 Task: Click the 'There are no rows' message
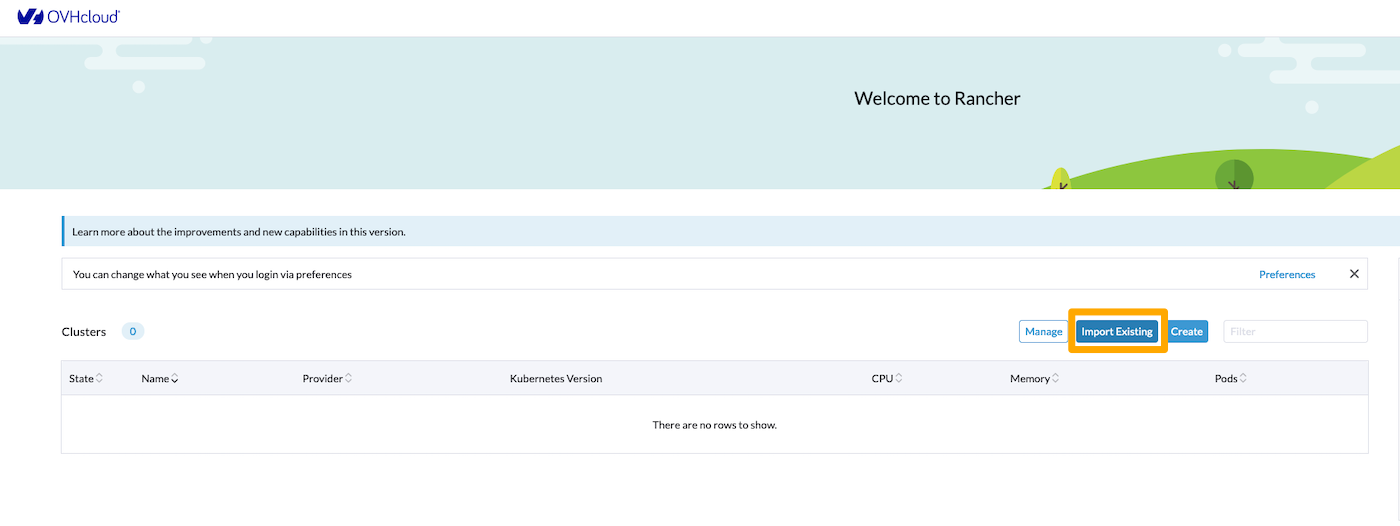[x=714, y=425]
